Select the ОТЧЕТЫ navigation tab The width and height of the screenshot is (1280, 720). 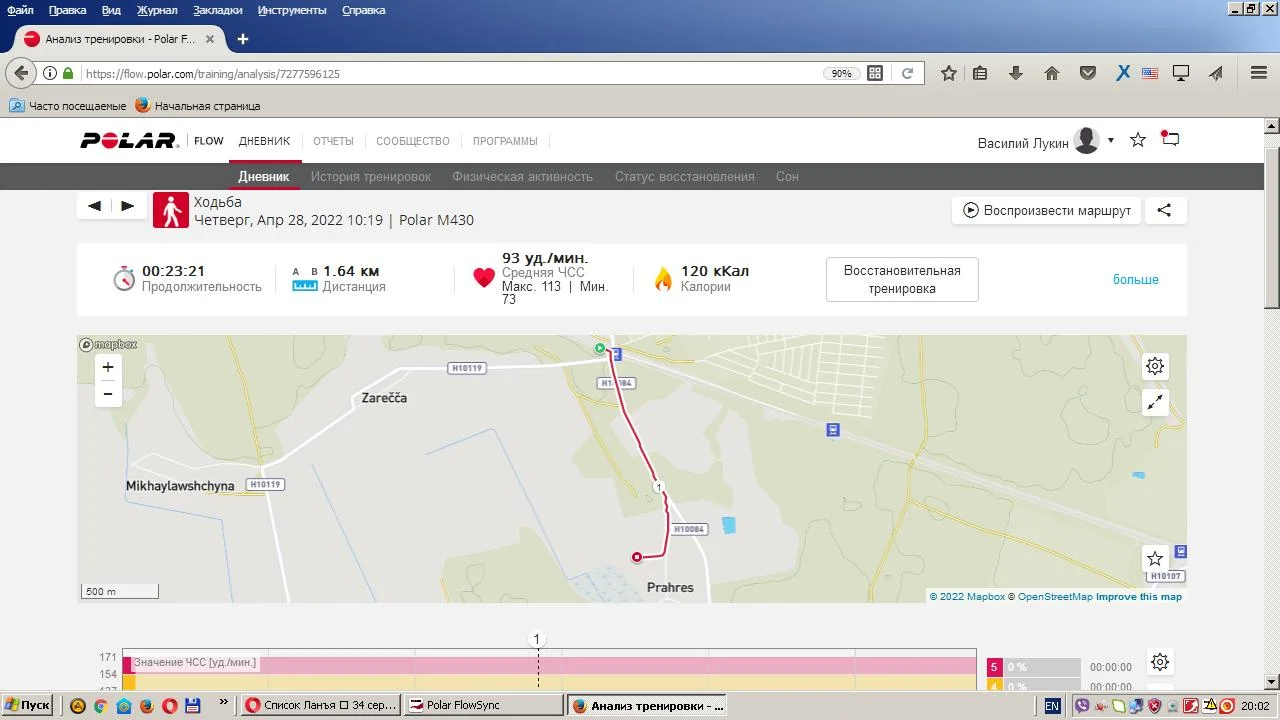click(334, 141)
